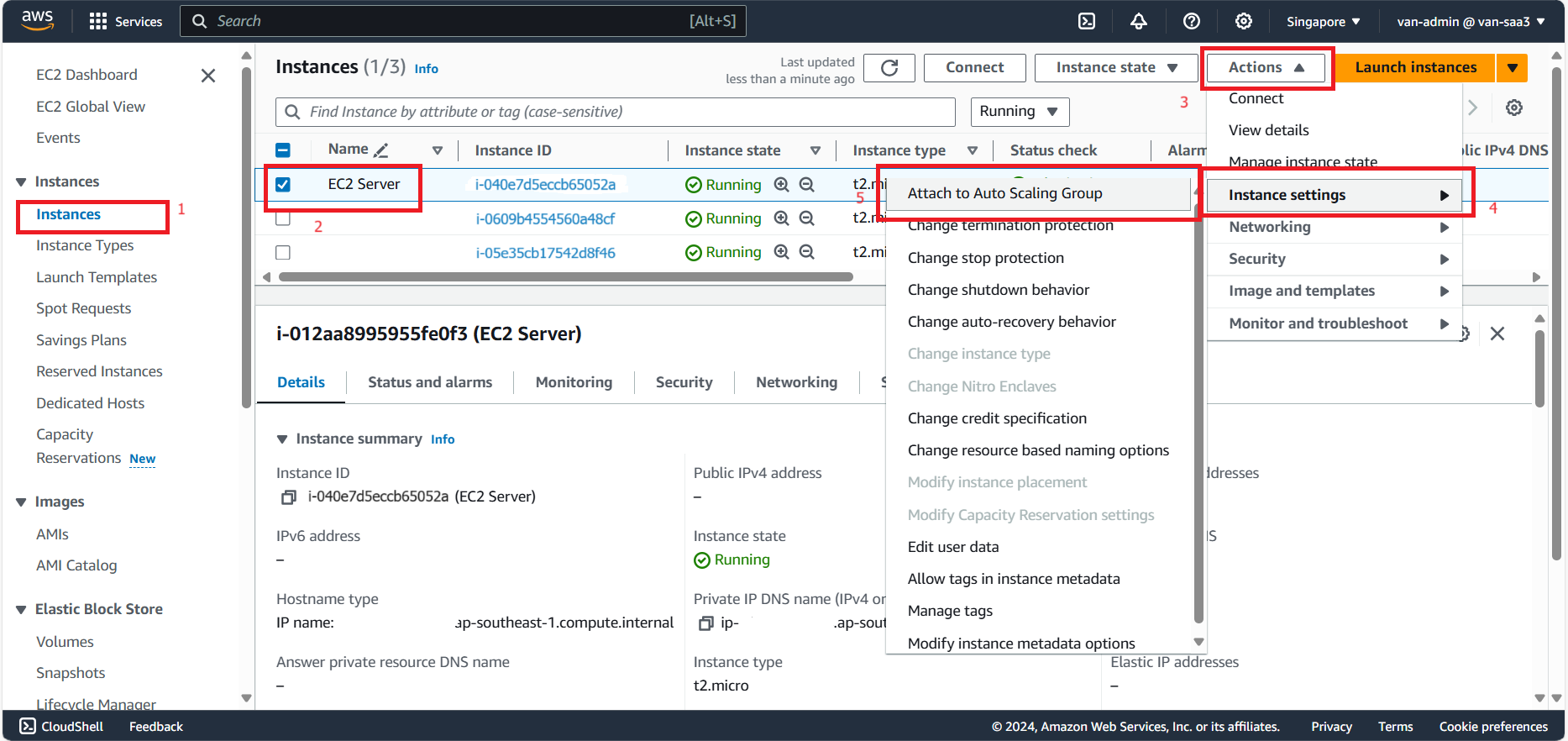Click the Connect button
The width and height of the screenshot is (1568, 741).
[974, 67]
